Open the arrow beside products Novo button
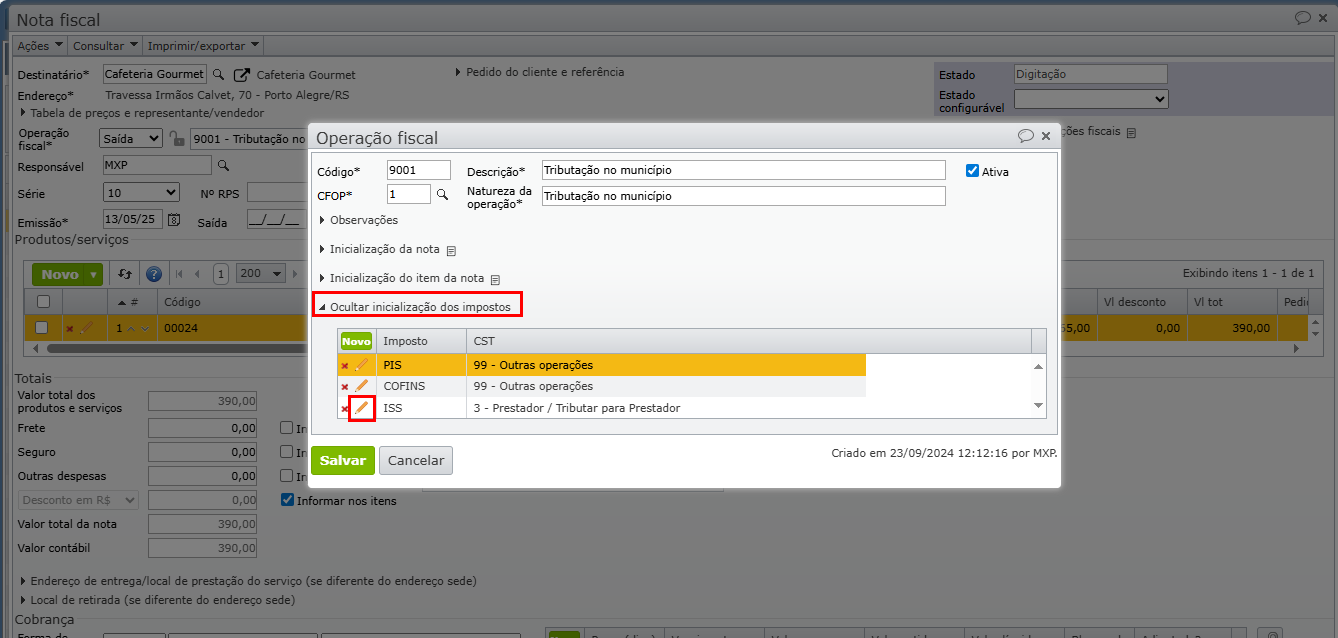1338x638 pixels. point(94,274)
